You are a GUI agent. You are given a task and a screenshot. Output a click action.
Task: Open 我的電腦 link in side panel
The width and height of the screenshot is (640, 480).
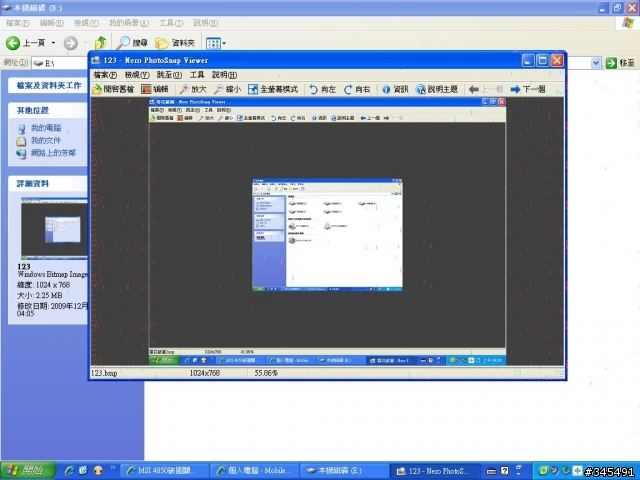[46, 128]
